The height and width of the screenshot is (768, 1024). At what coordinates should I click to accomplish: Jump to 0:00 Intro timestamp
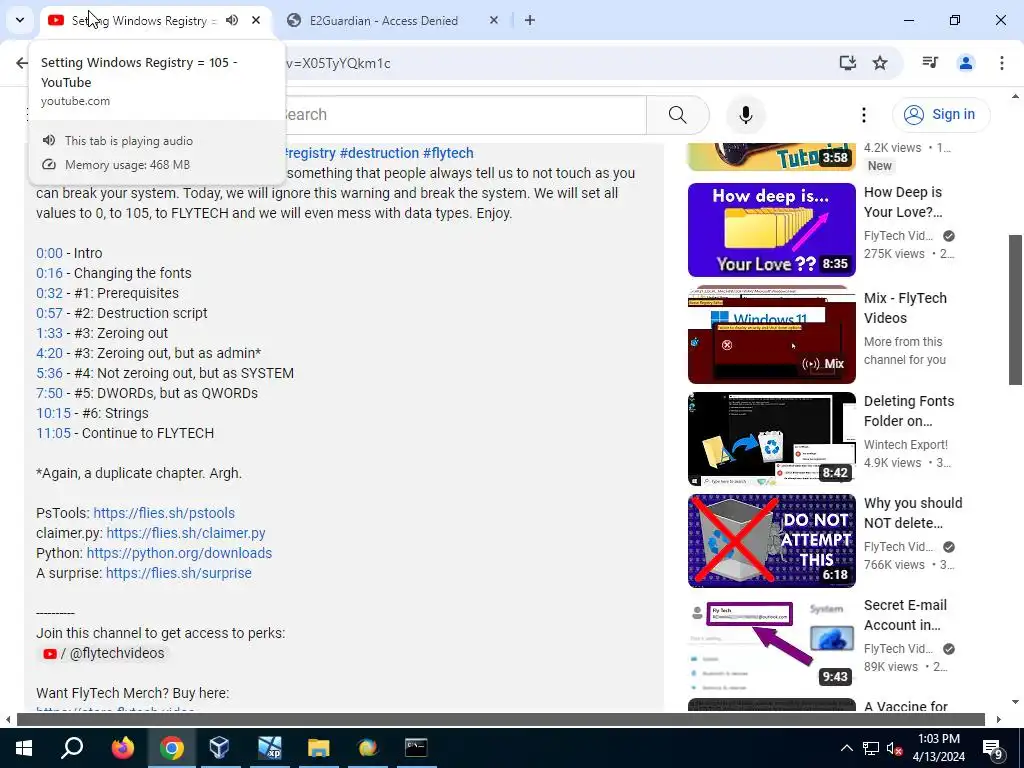point(50,253)
